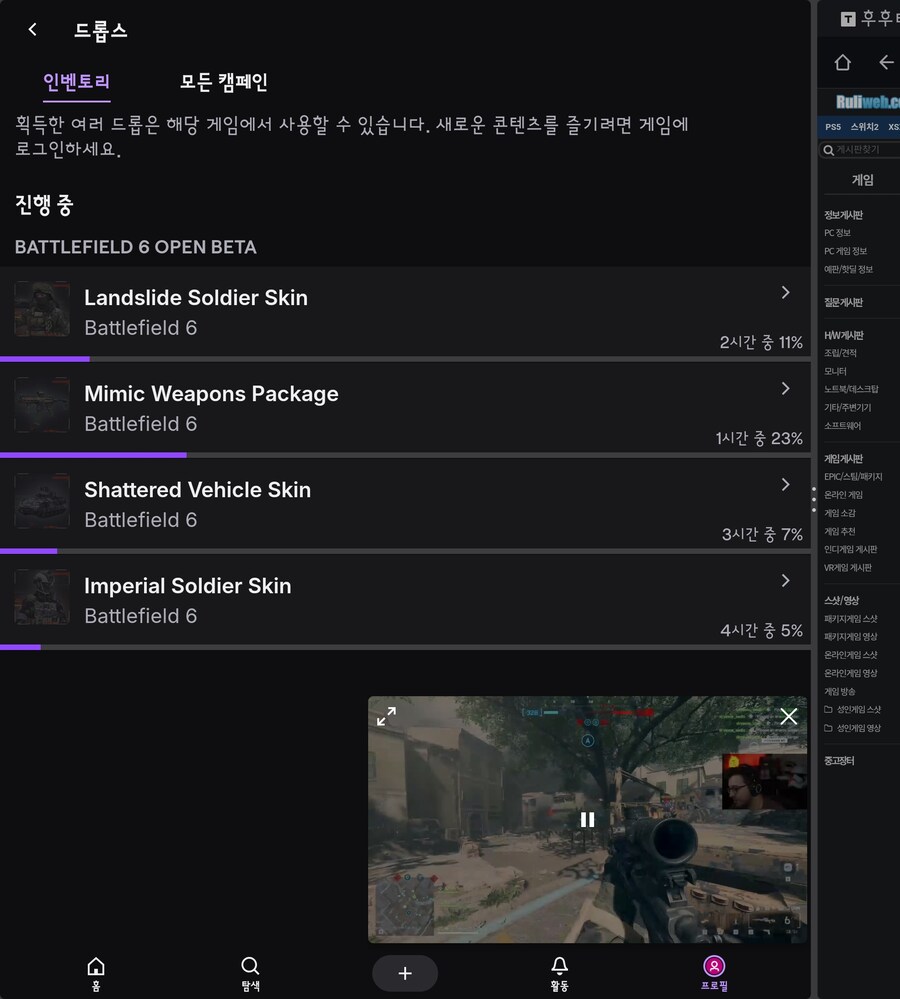
Task: Close the floating mini video player
Action: pyautogui.click(x=788, y=716)
